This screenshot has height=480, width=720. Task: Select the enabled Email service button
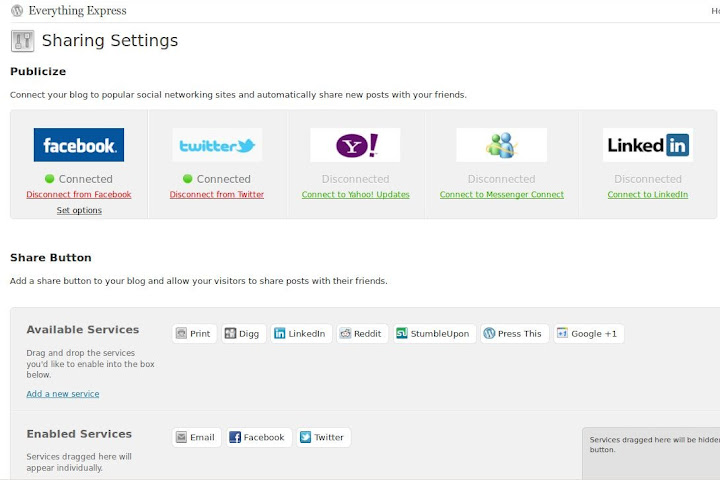[x=197, y=437]
